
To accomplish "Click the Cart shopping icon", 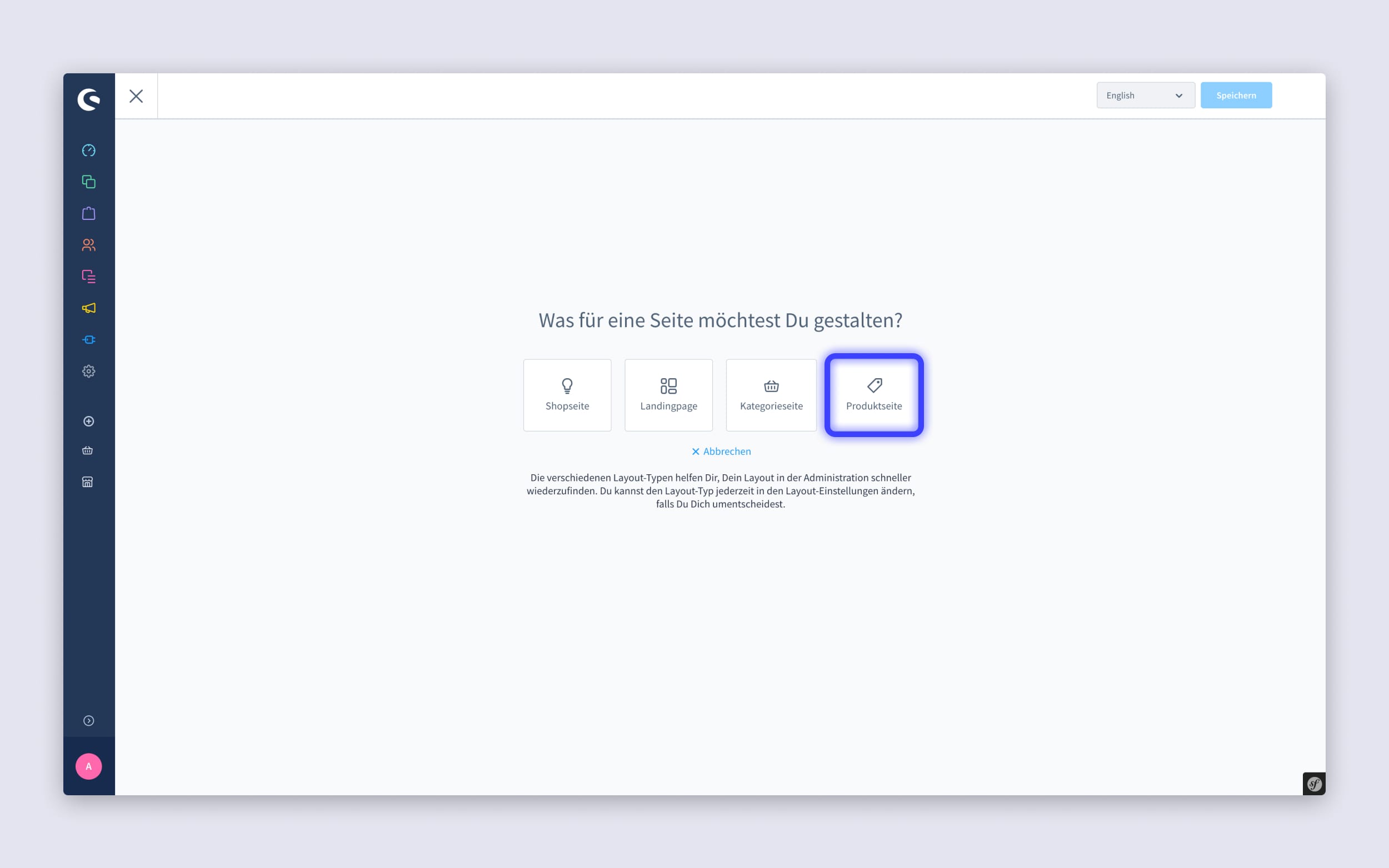I will [x=88, y=450].
